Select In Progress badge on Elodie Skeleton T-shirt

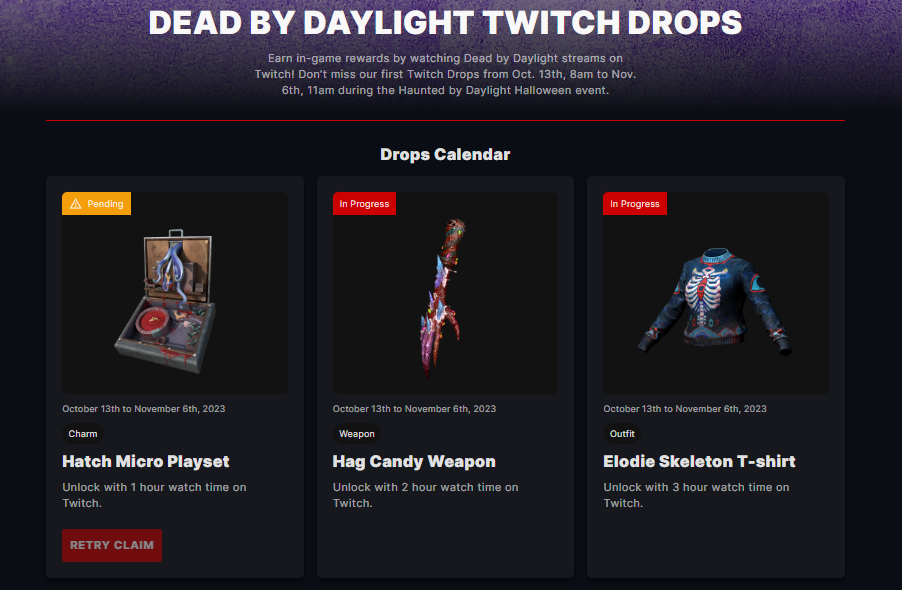tap(635, 204)
